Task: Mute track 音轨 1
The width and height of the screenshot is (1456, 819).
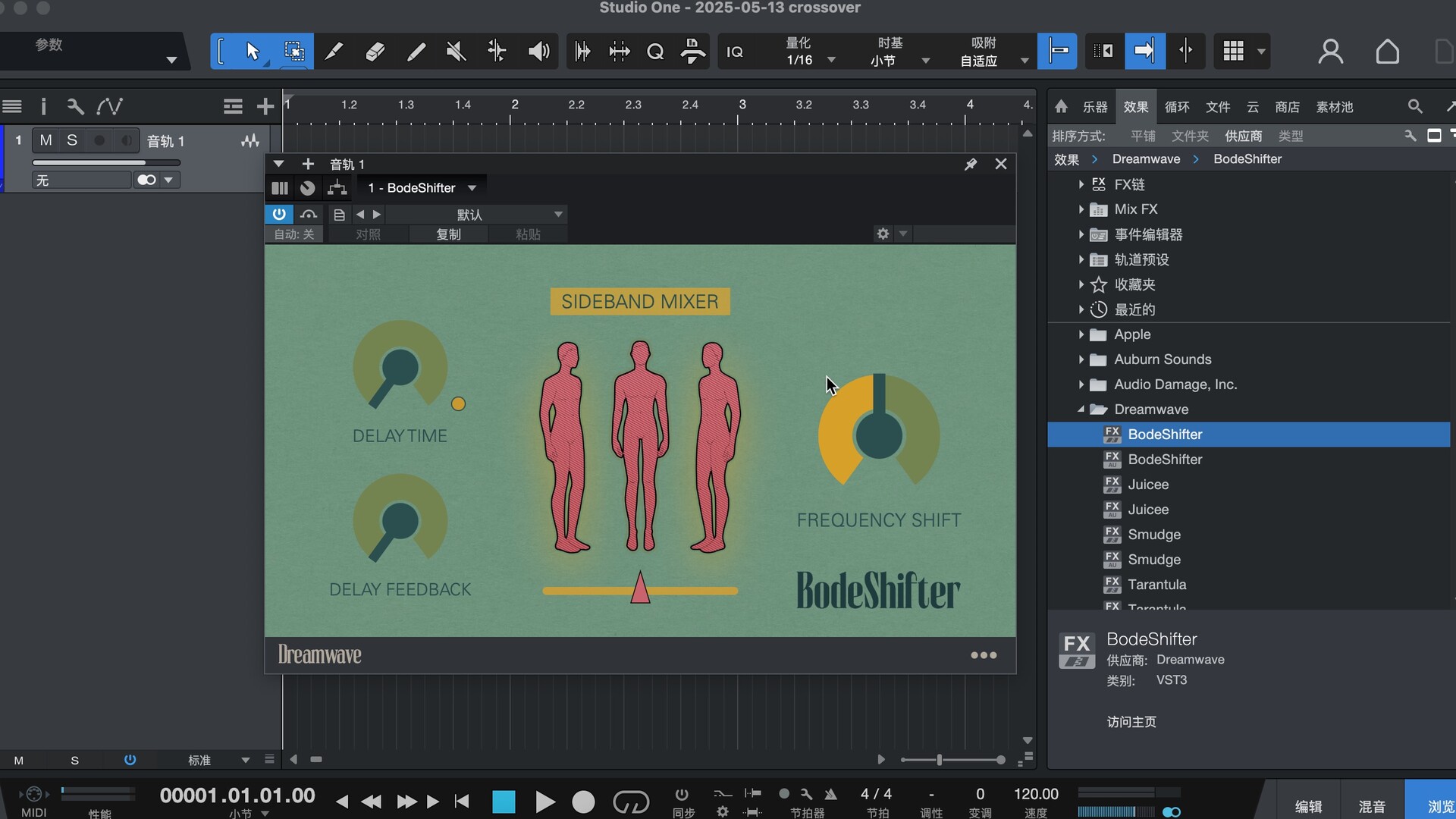Action: (46, 140)
